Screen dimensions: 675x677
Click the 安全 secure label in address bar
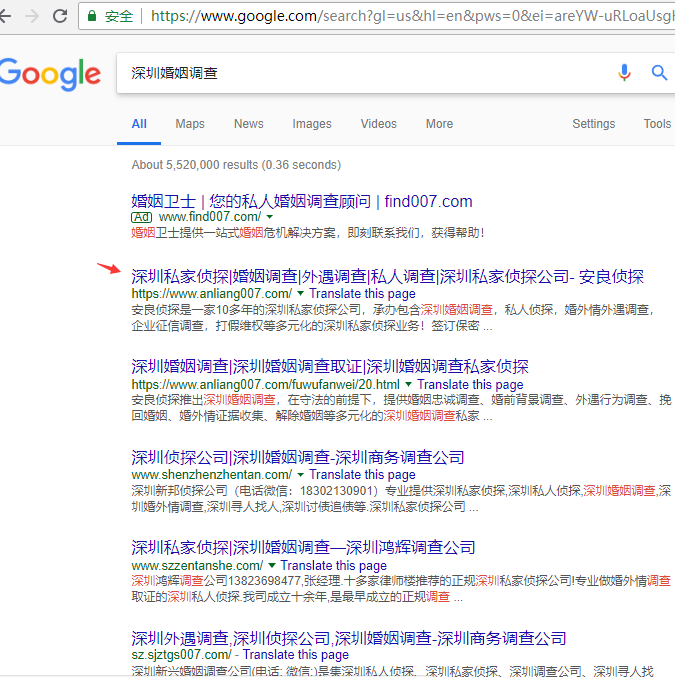[x=119, y=16]
